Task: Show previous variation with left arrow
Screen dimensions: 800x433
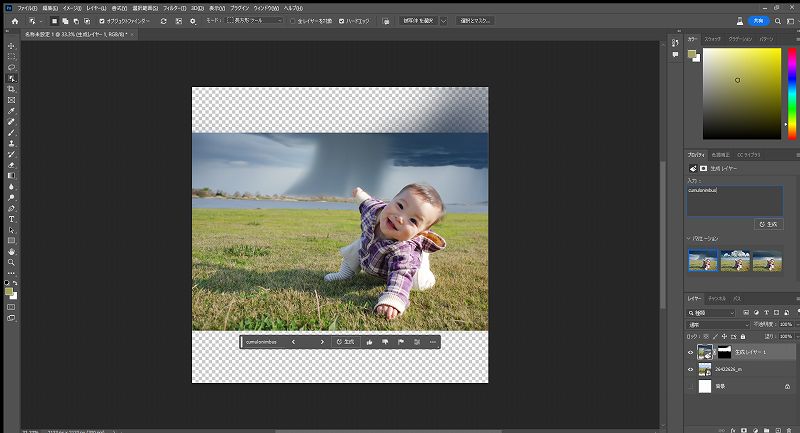Action: pos(293,342)
